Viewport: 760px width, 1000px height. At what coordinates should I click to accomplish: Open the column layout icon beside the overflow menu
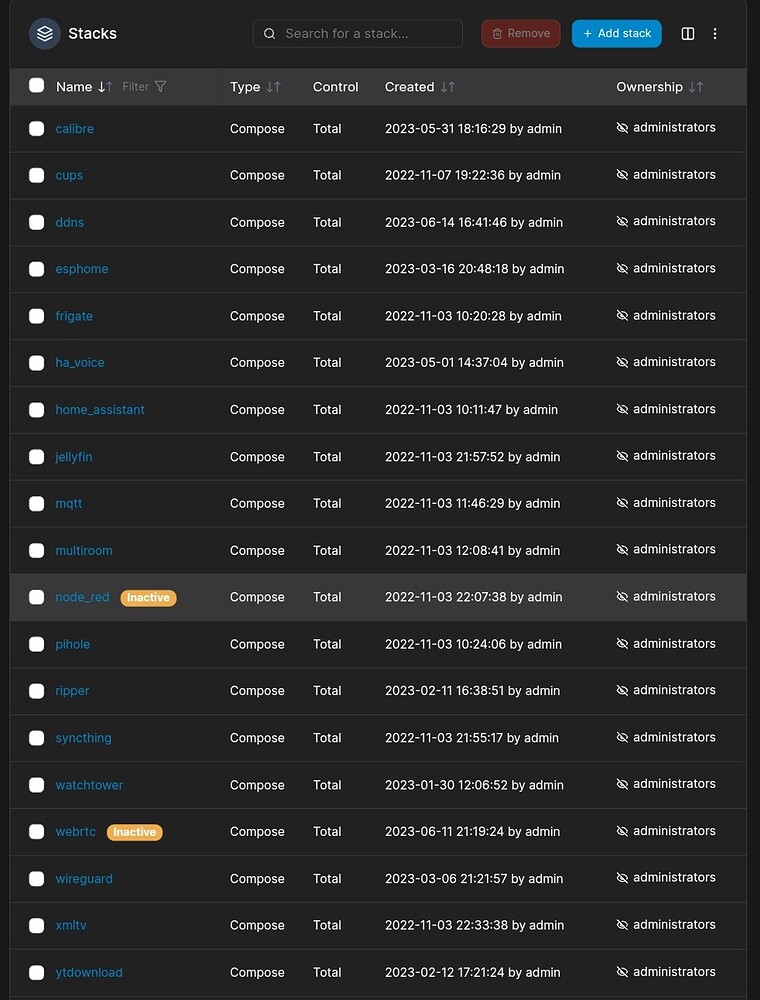click(688, 33)
